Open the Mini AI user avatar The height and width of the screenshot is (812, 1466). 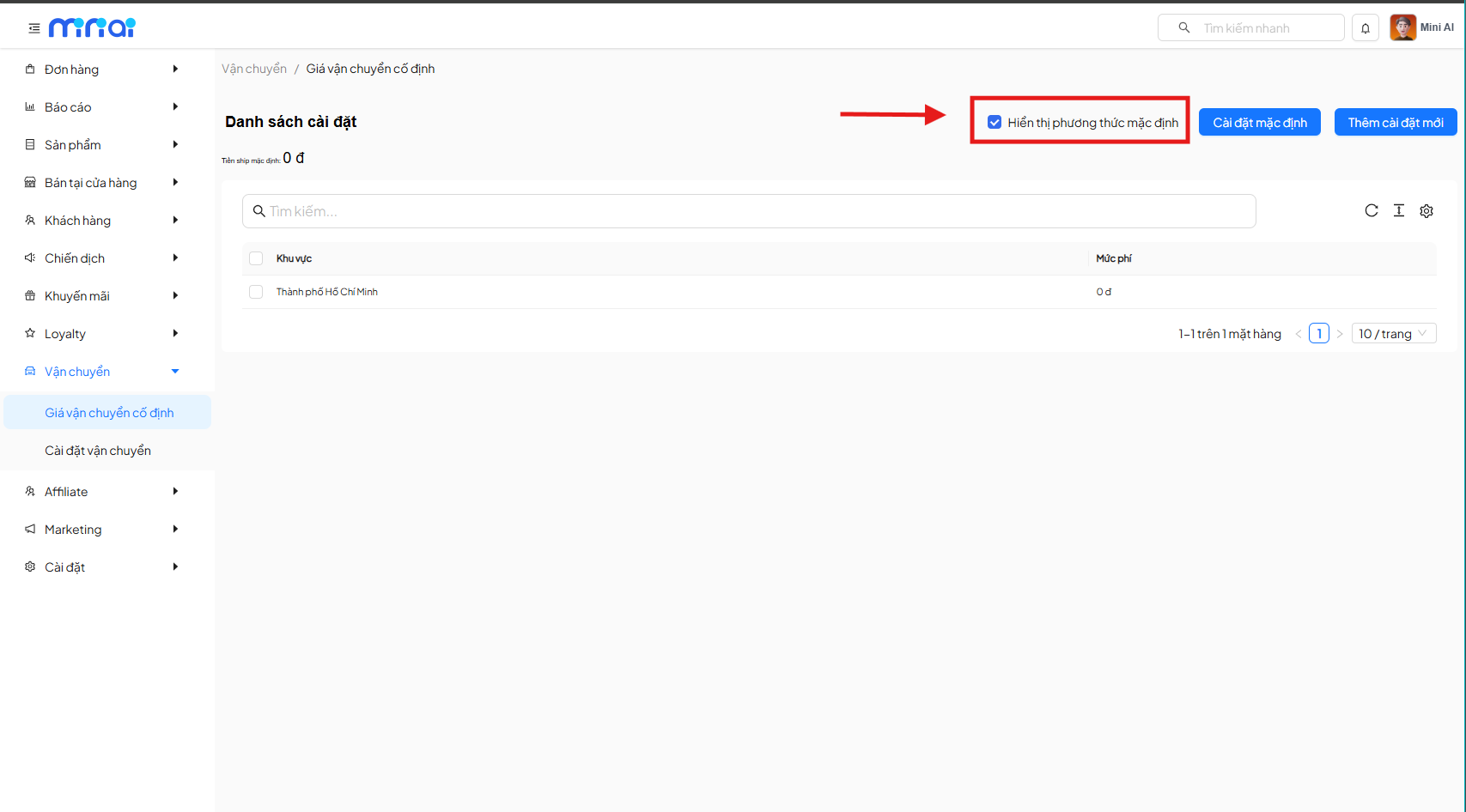[x=1402, y=27]
